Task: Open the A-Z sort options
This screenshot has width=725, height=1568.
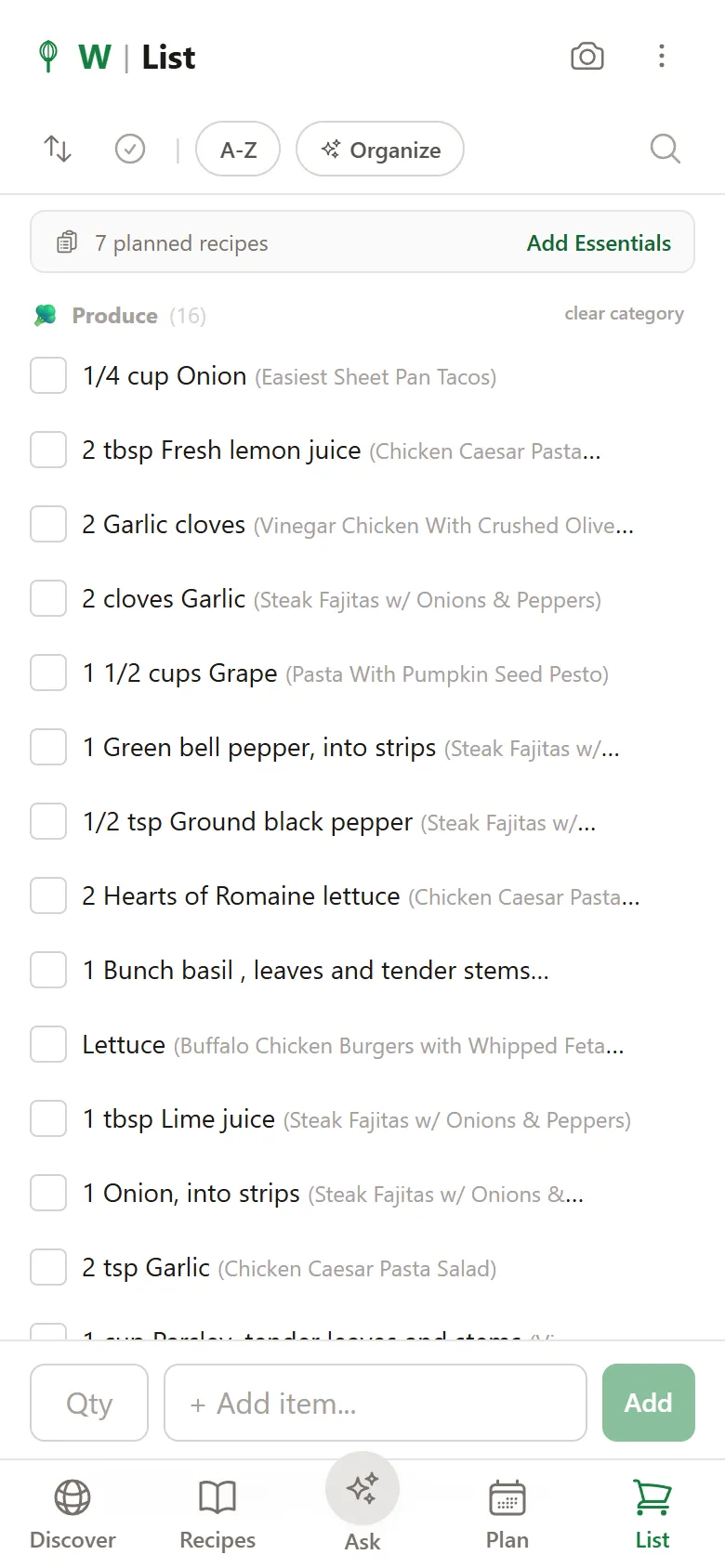Action: coord(238,149)
